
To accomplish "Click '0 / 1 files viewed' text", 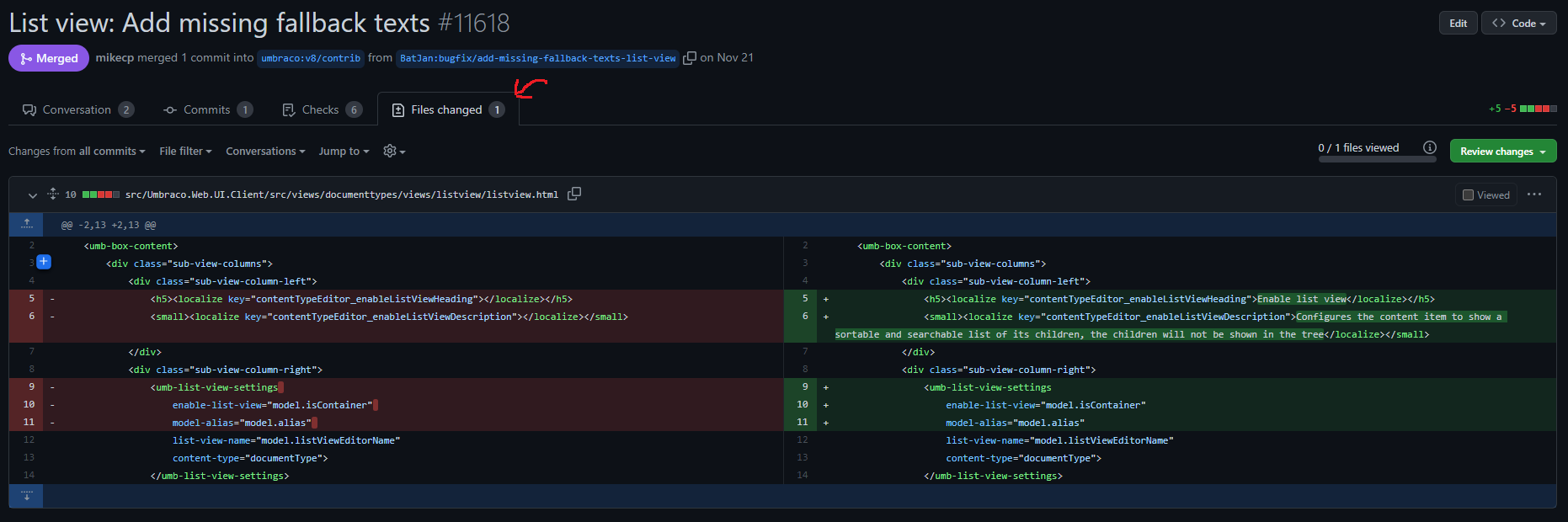I will click(x=1358, y=147).
